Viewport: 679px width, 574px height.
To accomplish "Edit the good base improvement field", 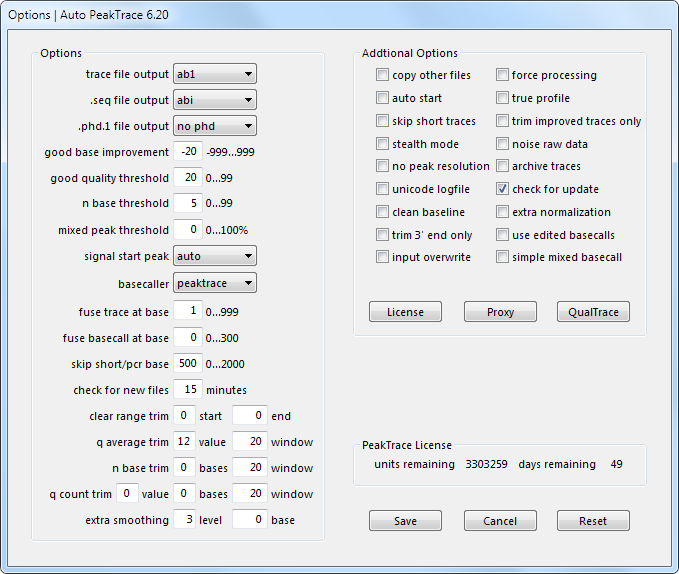I will 188,152.
